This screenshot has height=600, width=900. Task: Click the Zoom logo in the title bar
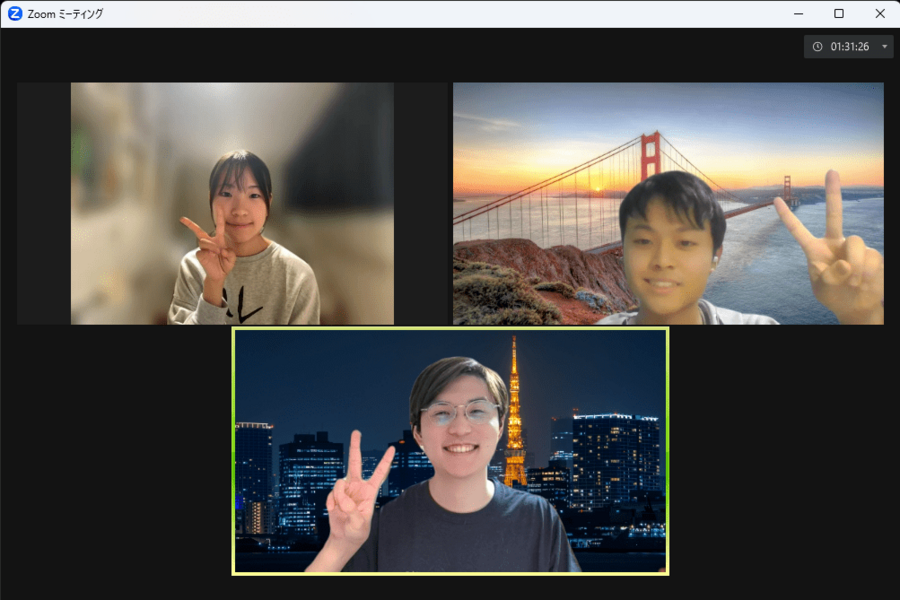coord(15,14)
